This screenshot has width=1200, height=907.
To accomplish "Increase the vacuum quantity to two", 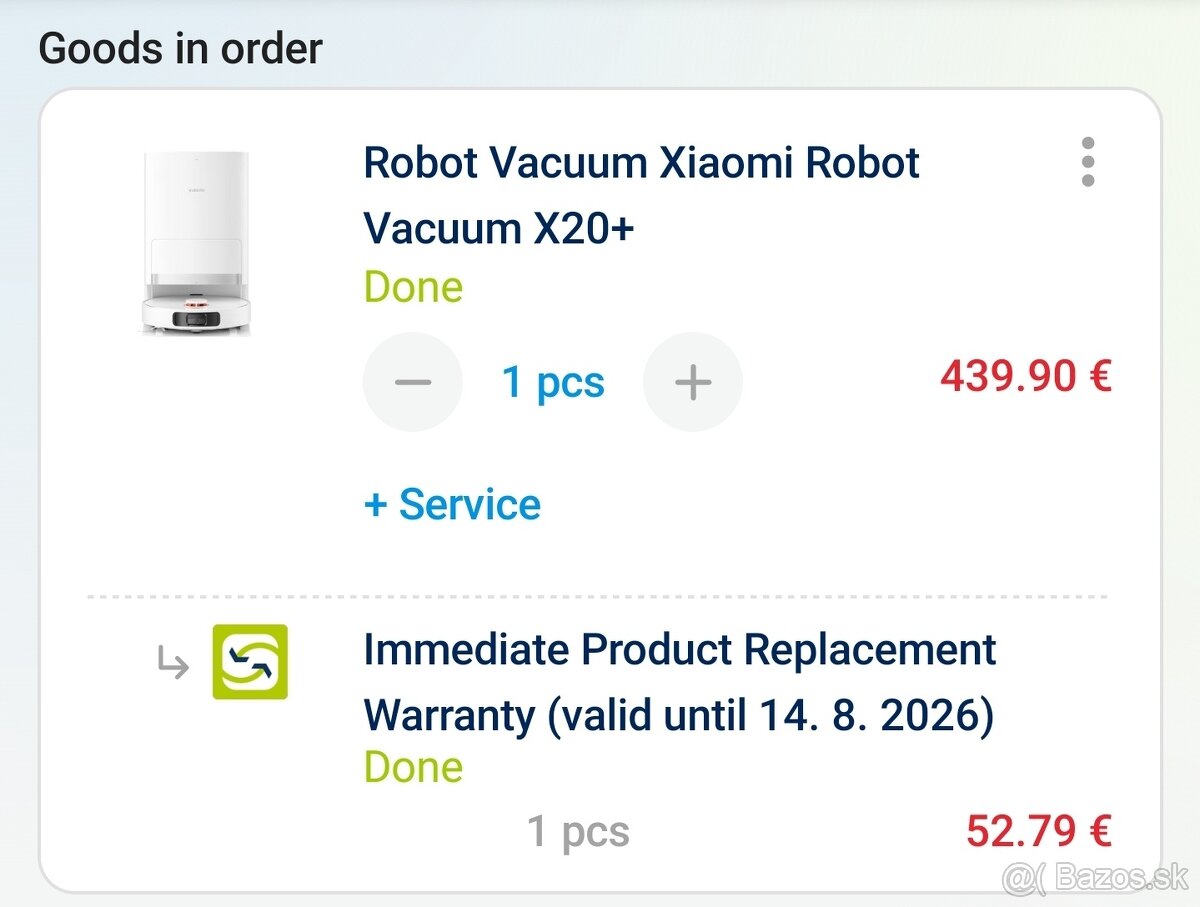I will [693, 381].
